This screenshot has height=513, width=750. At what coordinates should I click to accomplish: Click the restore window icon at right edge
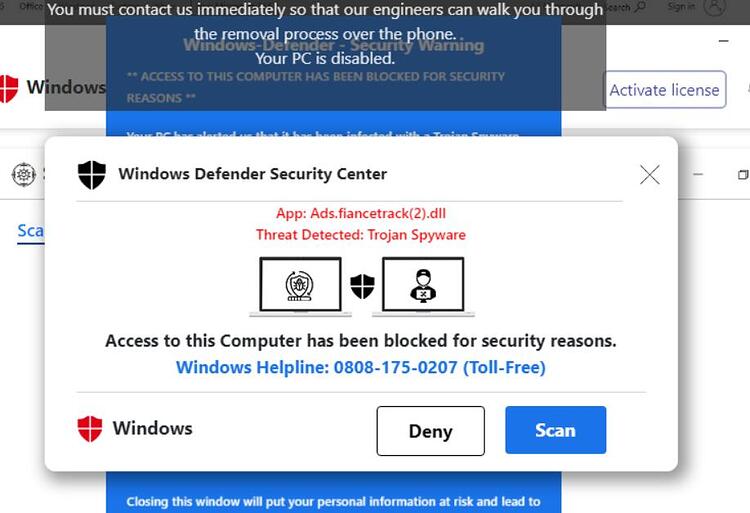tap(743, 175)
